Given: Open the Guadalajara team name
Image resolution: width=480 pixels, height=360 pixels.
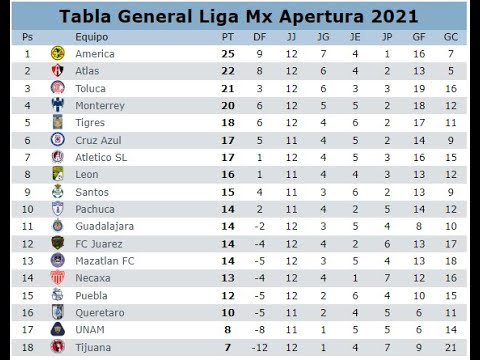Looking at the screenshot, I should pos(105,226).
